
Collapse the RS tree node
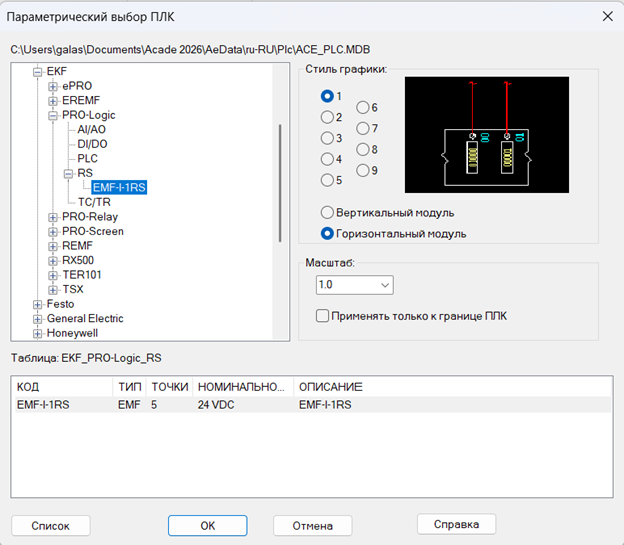pyautogui.click(x=68, y=174)
